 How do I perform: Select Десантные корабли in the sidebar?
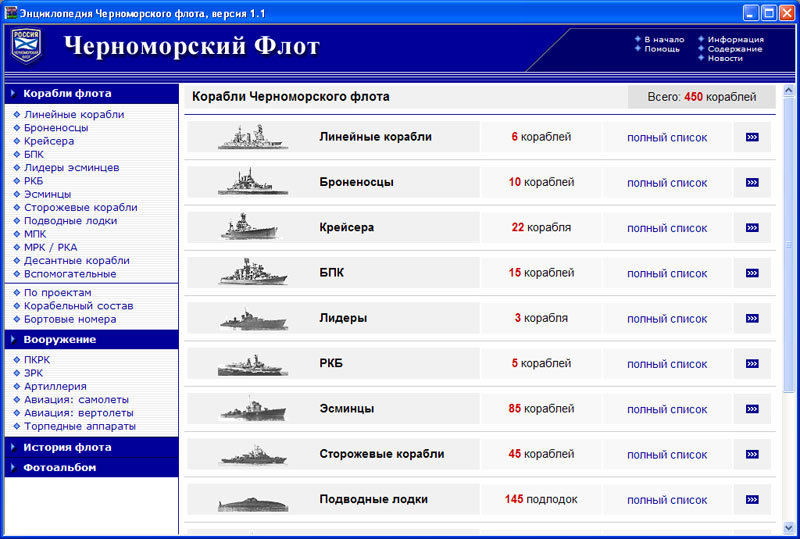click(x=77, y=260)
